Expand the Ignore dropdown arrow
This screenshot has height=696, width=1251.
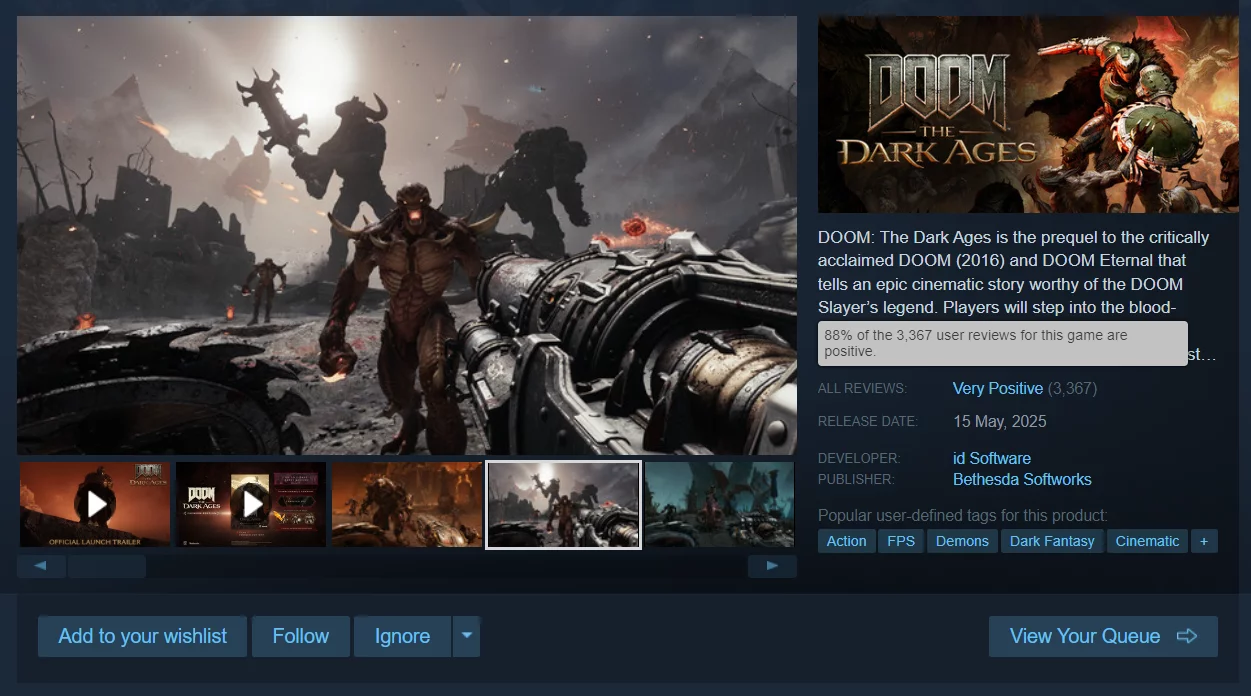pyautogui.click(x=466, y=636)
